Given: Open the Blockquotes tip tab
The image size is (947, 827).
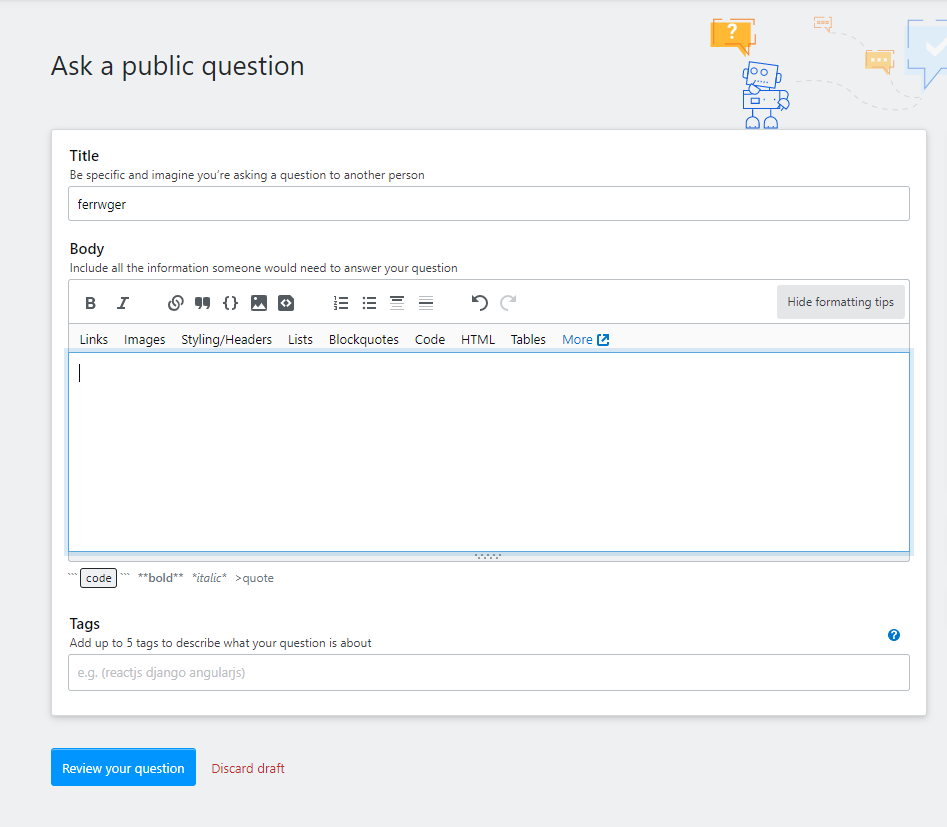Looking at the screenshot, I should [364, 339].
